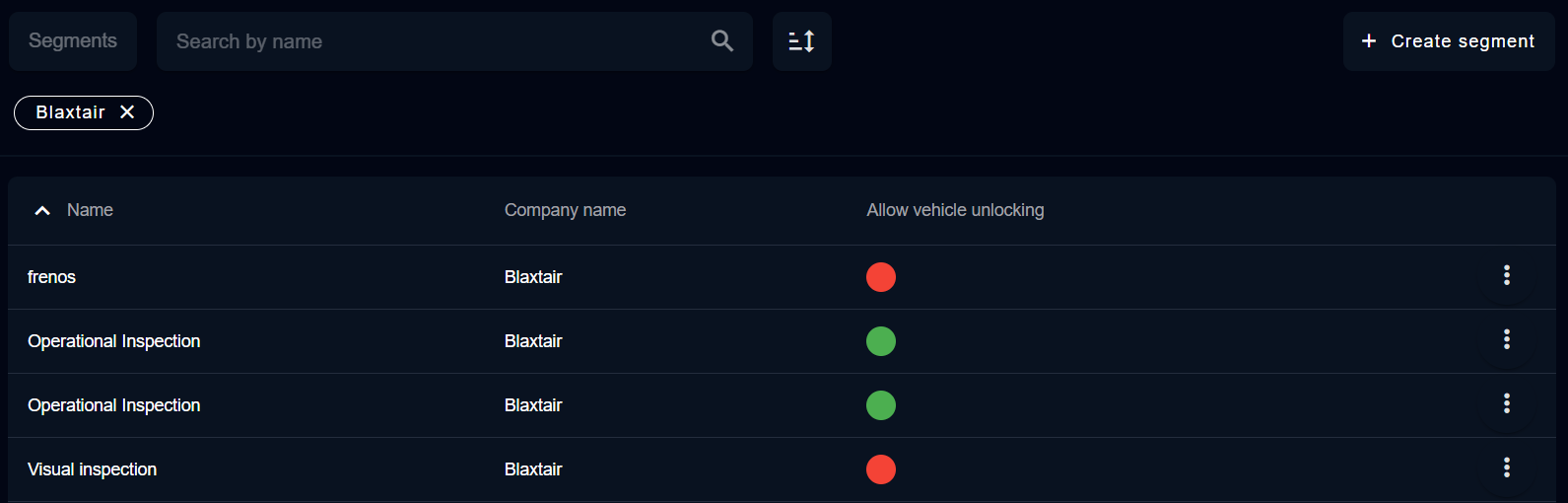This screenshot has height=503, width=1568.
Task: Click the magnifier search icon
Action: (x=722, y=41)
